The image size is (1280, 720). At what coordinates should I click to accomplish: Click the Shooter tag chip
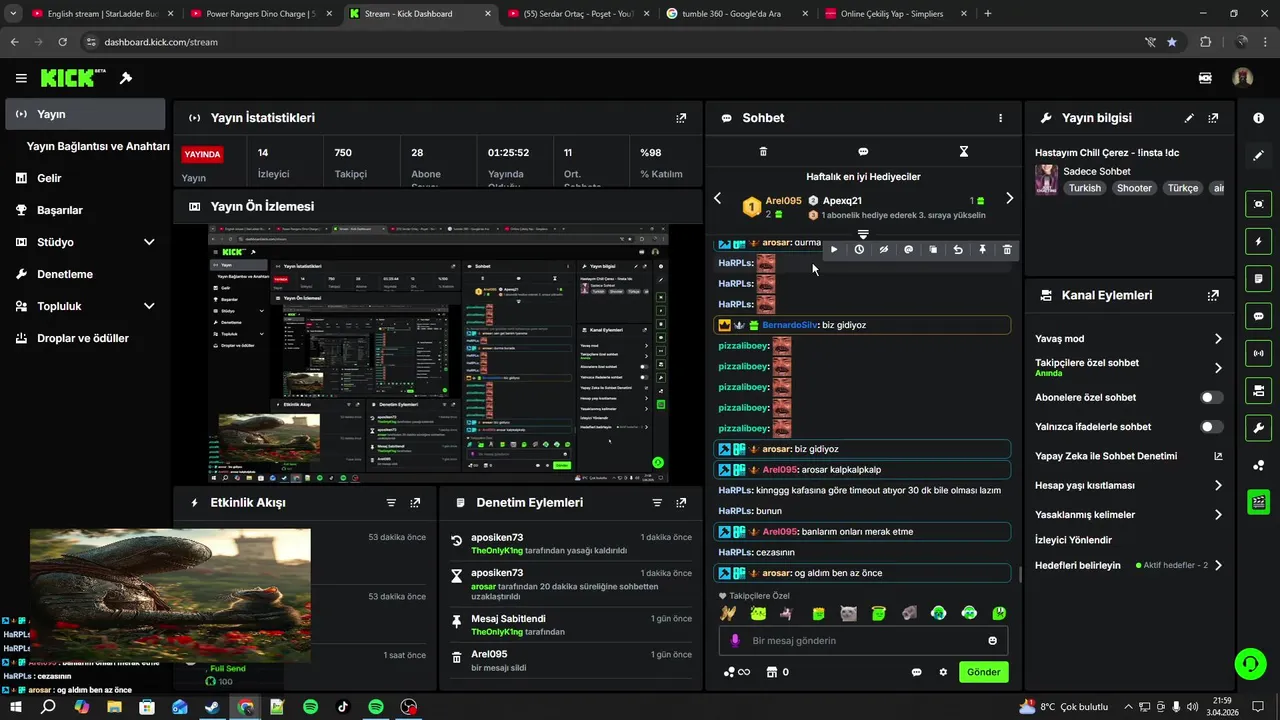(1134, 188)
